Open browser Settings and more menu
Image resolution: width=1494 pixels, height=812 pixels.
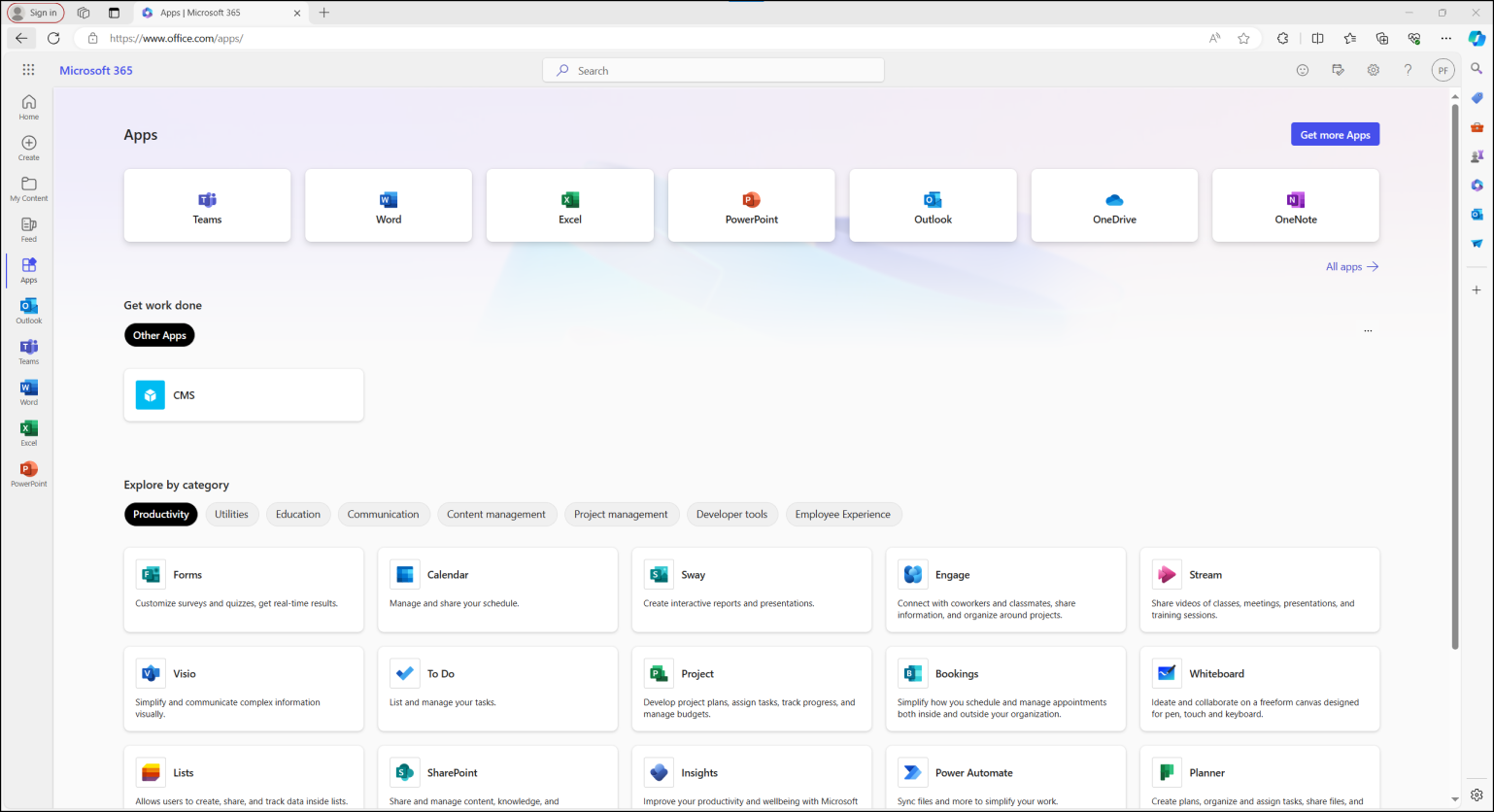coord(1445,38)
